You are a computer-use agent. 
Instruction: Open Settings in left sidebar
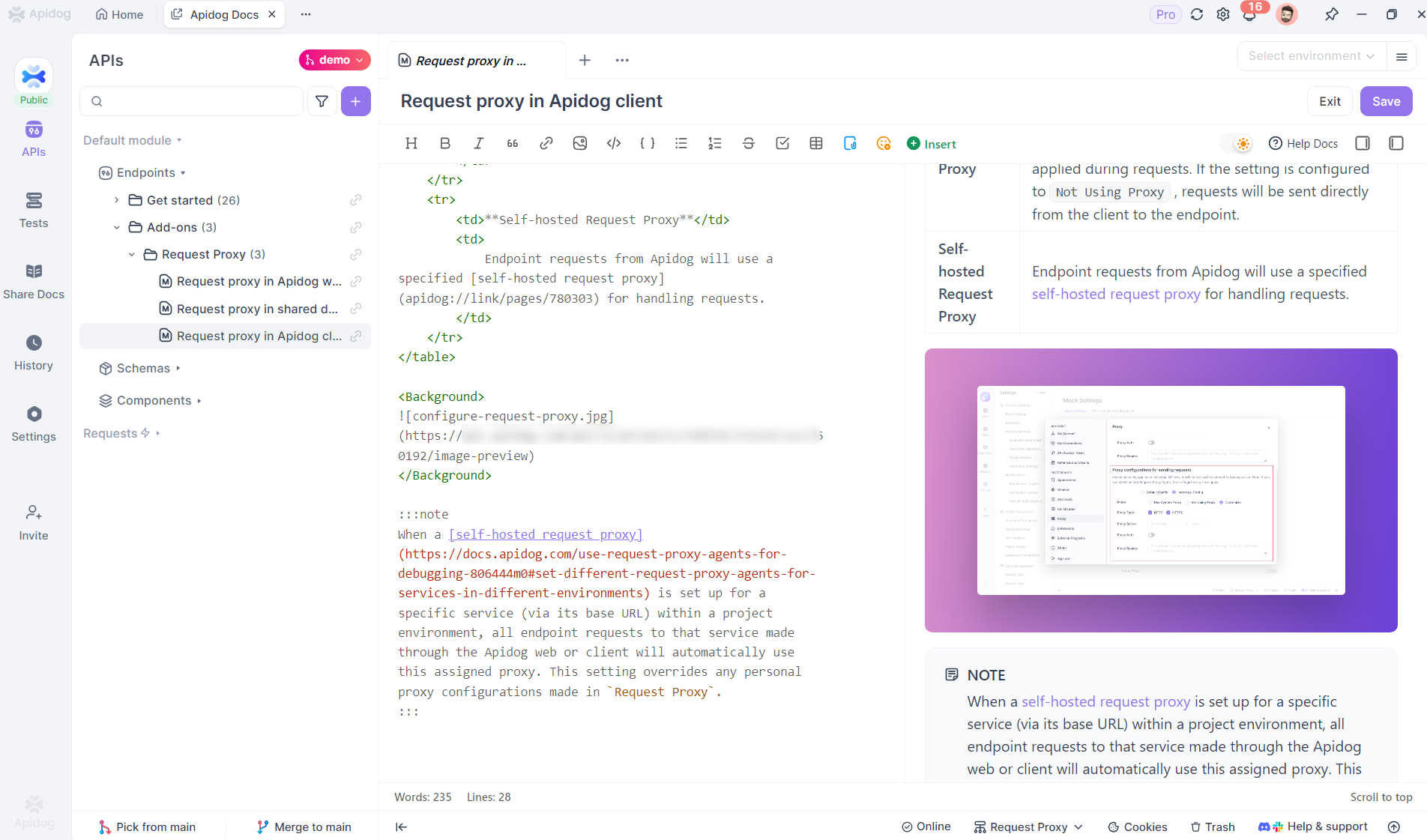34,424
